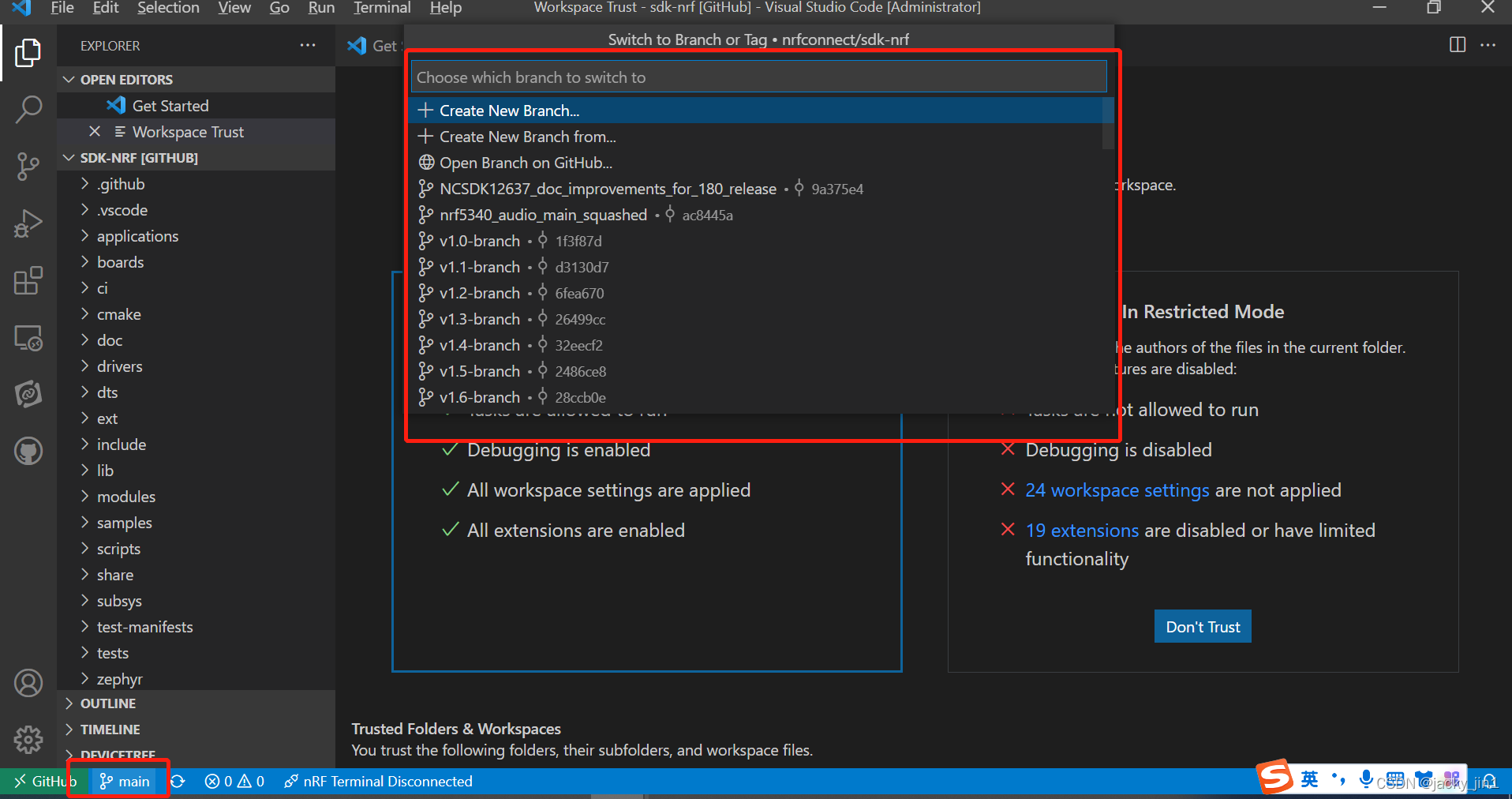1512x799 pixels.
Task: Click the branch list scrollbar
Action: coord(1108,123)
